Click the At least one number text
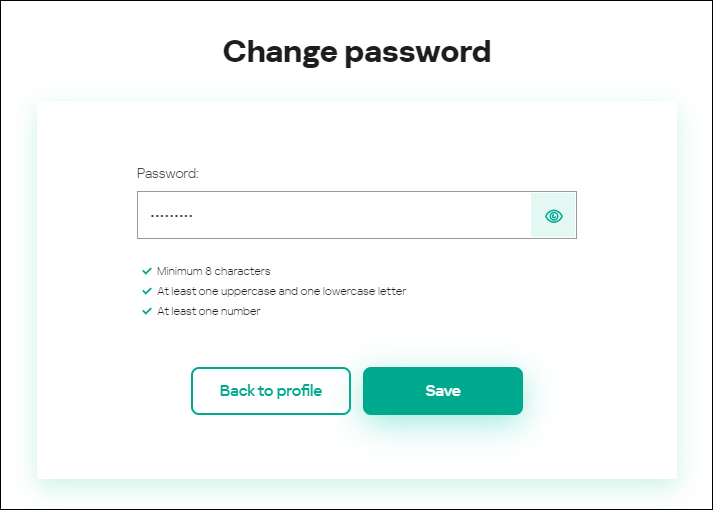This screenshot has height=510, width=713. click(x=208, y=311)
